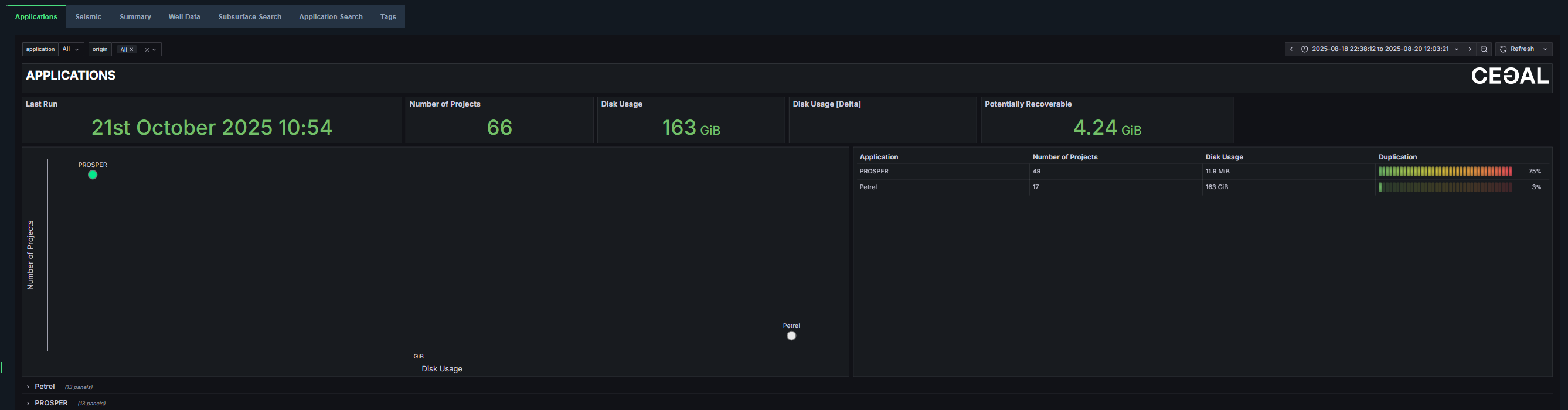Go to the Well Data tab
This screenshot has width=1568, height=410.
[x=185, y=17]
